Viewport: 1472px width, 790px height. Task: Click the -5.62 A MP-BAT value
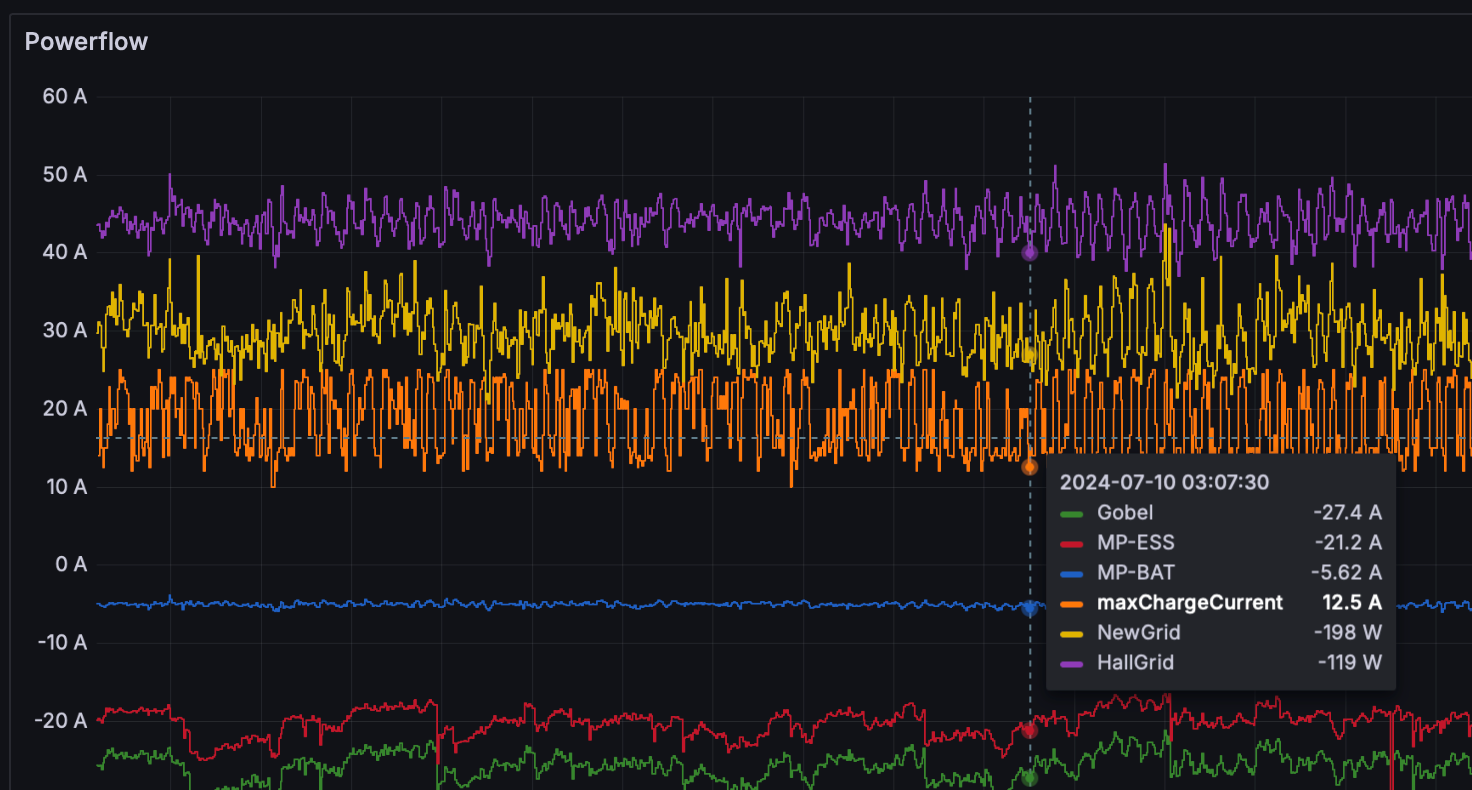[x=1346, y=573]
